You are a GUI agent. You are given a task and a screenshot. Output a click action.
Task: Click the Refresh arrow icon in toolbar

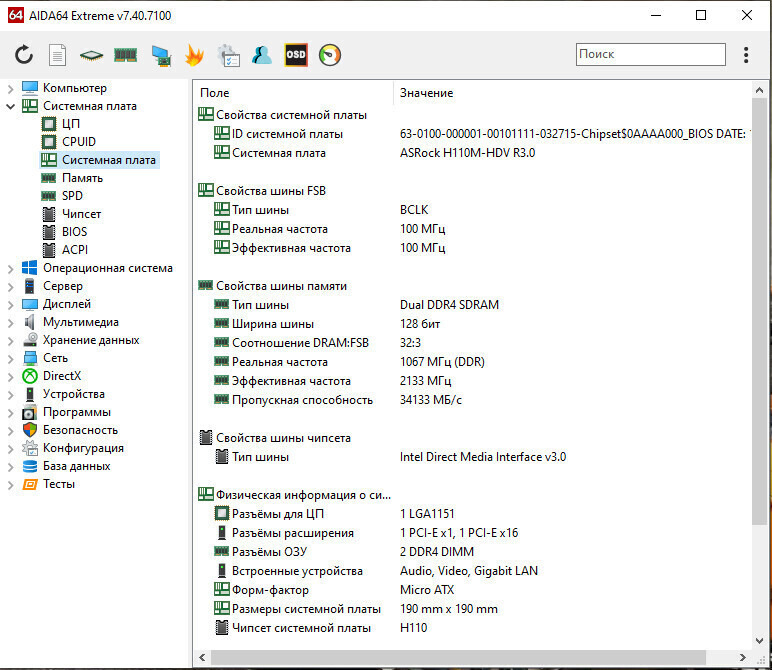(24, 55)
